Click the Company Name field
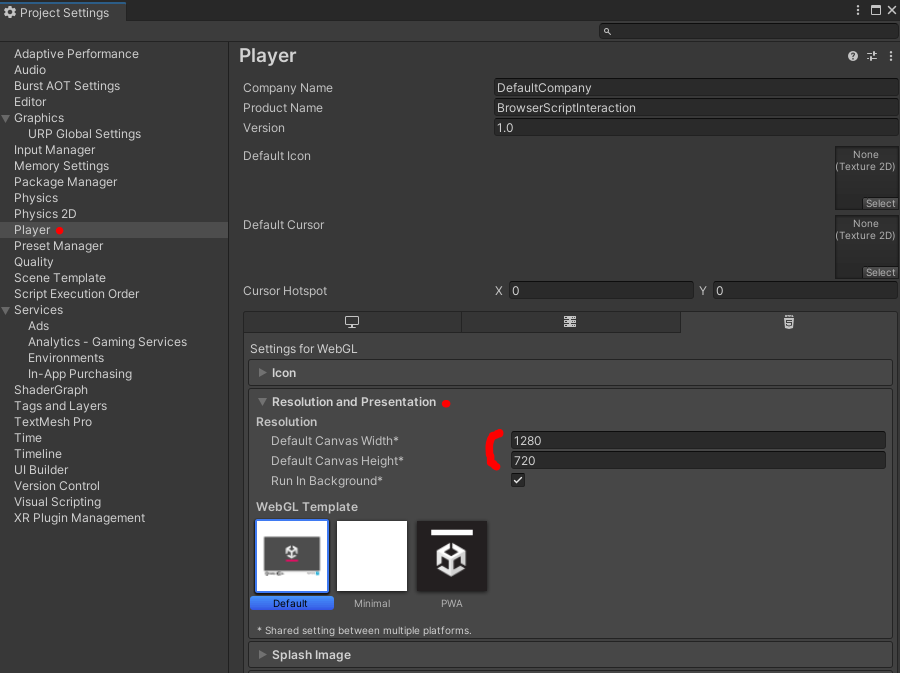 point(696,88)
